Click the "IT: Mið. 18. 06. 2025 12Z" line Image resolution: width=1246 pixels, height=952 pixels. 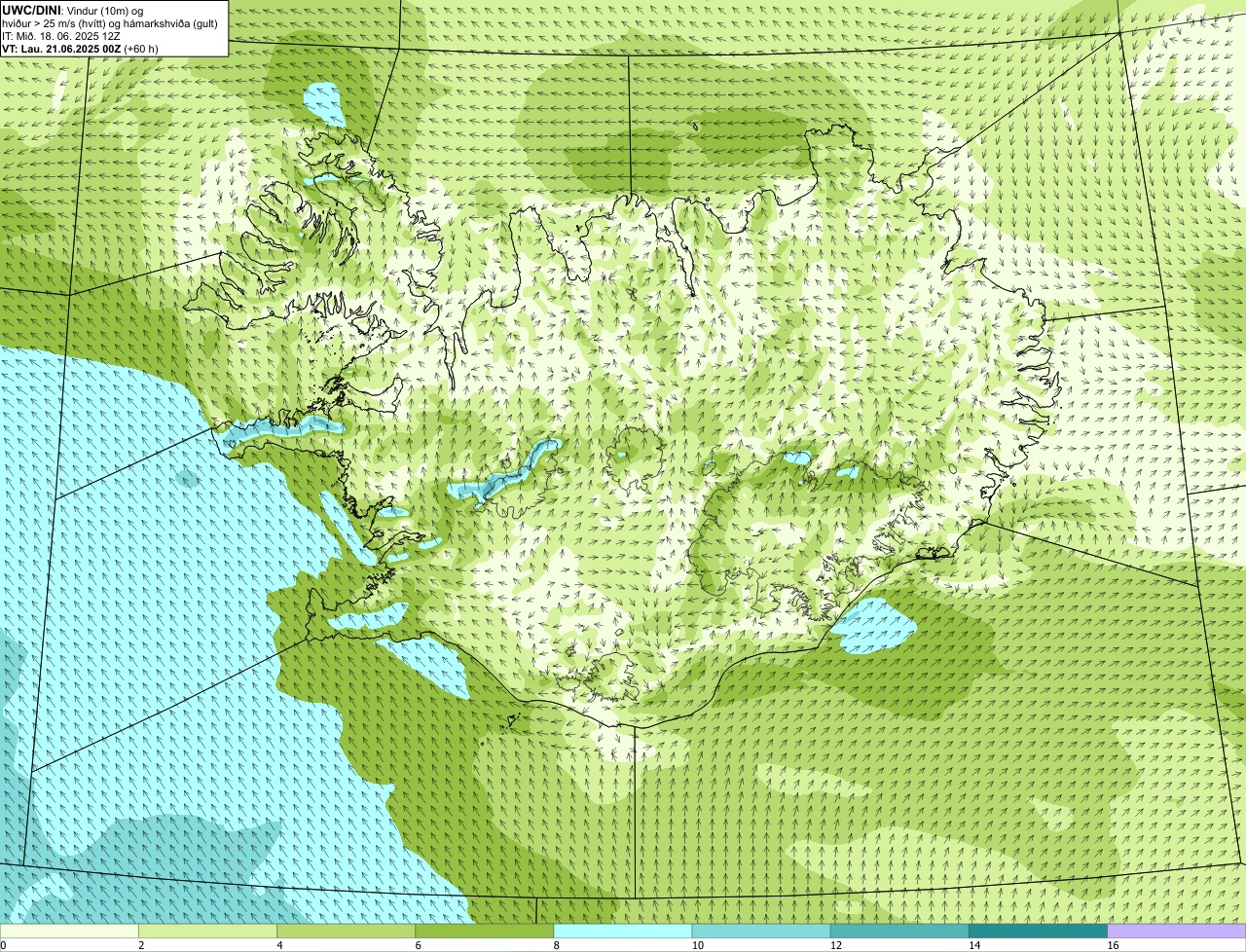point(61,36)
